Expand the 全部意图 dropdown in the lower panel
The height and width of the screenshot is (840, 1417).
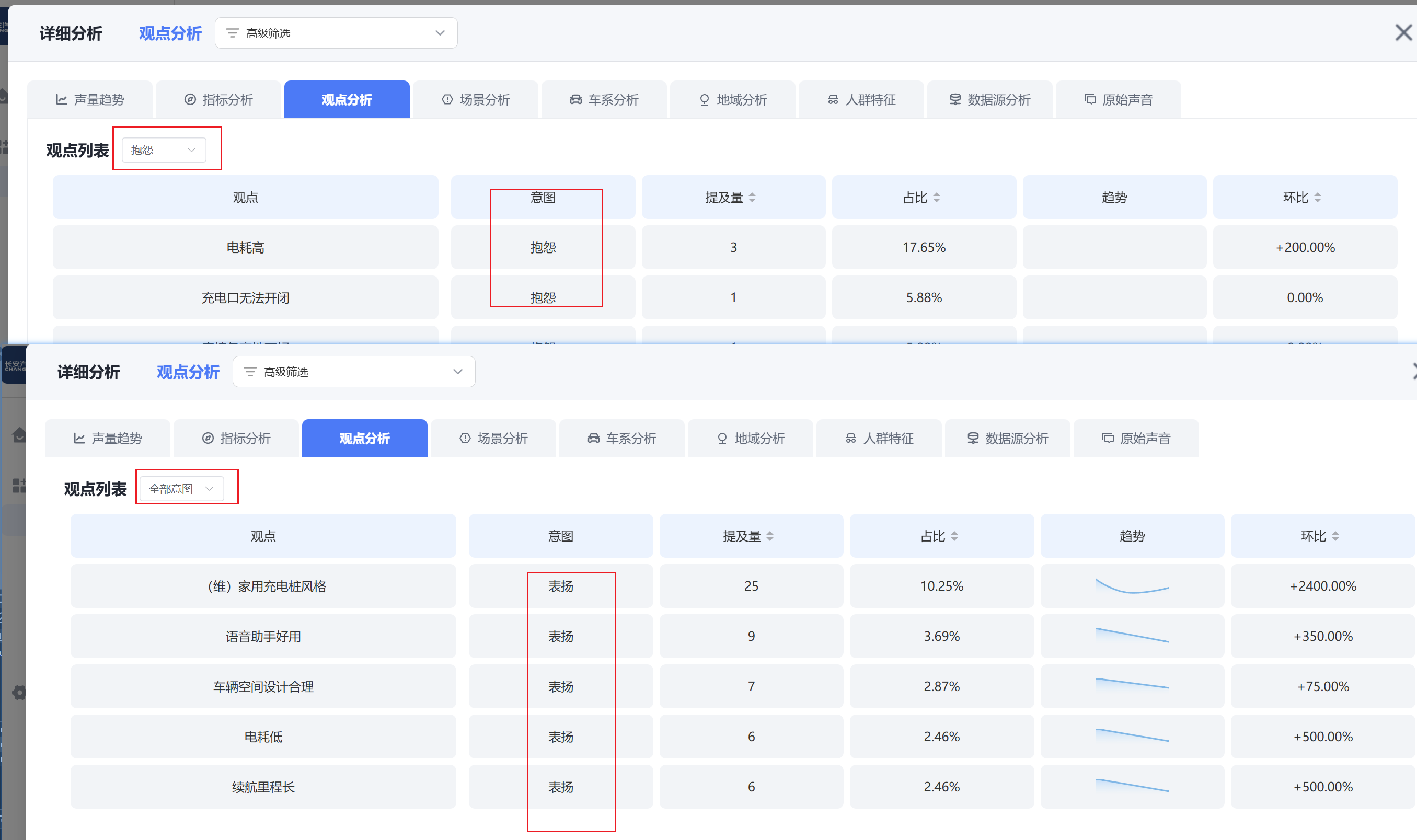pos(181,489)
